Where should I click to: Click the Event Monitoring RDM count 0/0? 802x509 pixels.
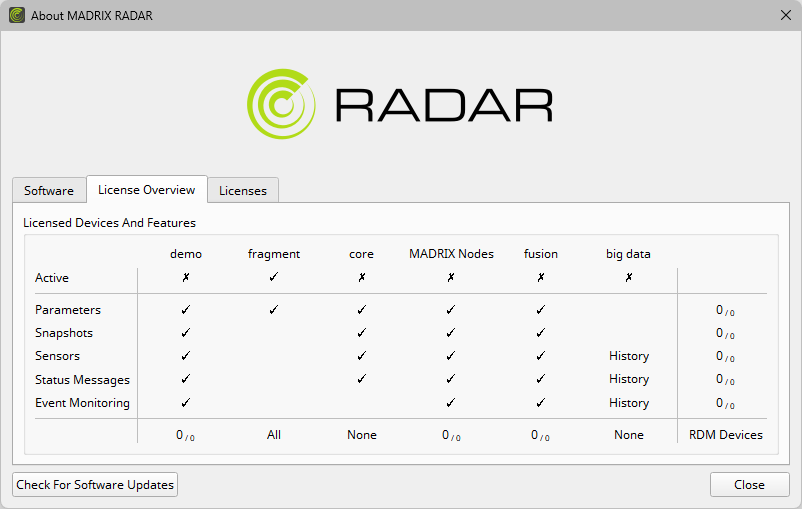(725, 403)
